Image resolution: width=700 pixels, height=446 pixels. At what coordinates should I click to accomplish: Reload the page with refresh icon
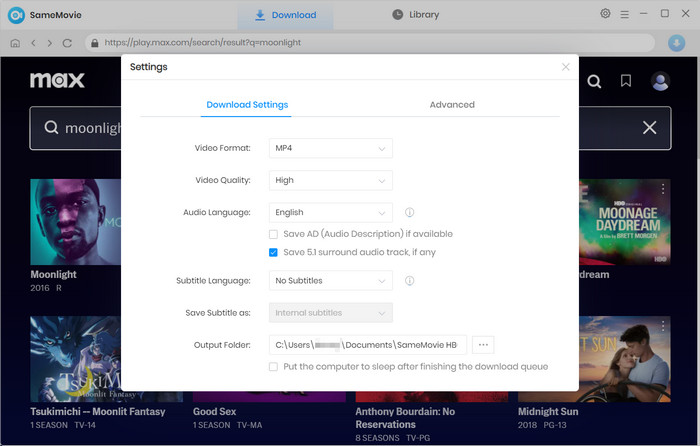click(x=67, y=43)
